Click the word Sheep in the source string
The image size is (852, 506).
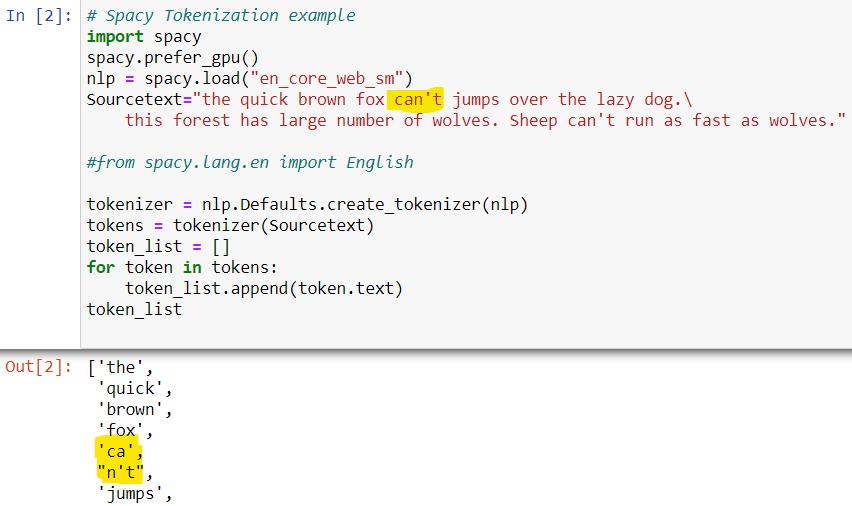[x=533, y=120]
